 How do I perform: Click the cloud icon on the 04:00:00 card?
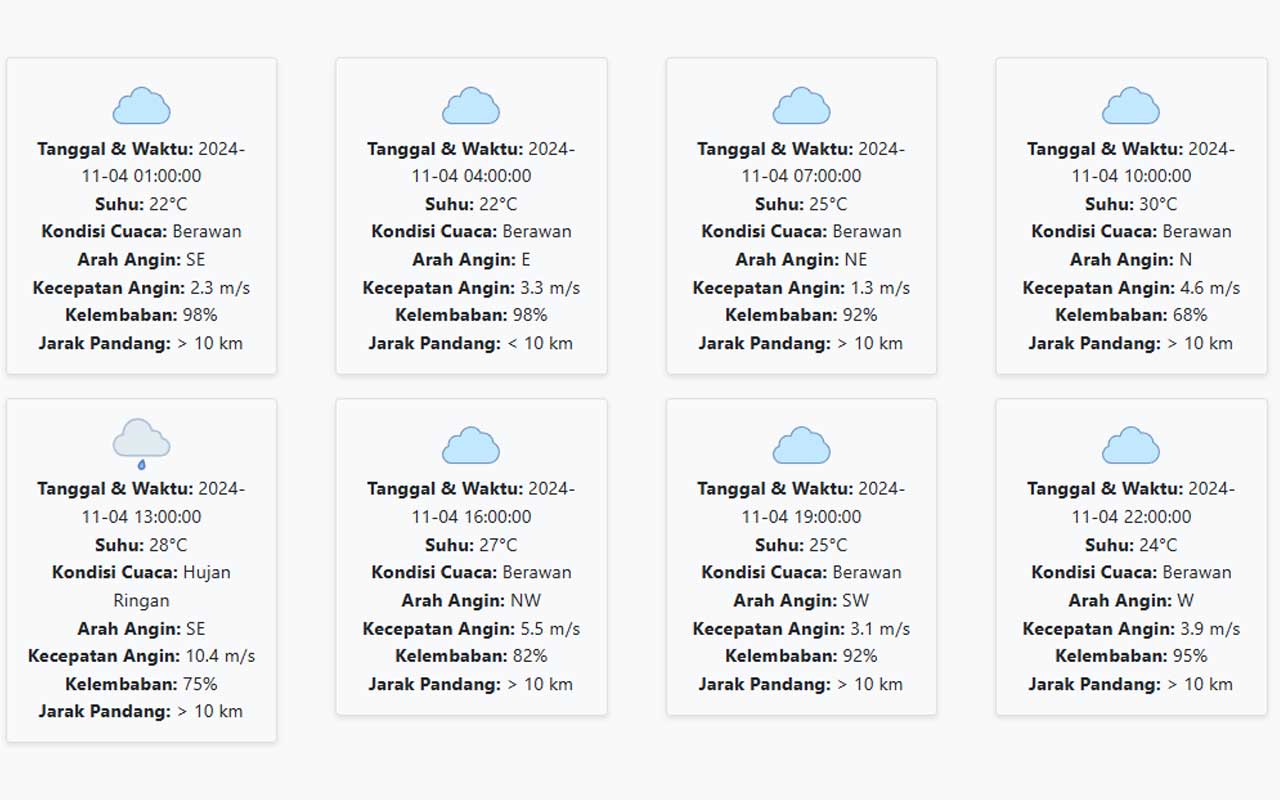pyautogui.click(x=471, y=106)
